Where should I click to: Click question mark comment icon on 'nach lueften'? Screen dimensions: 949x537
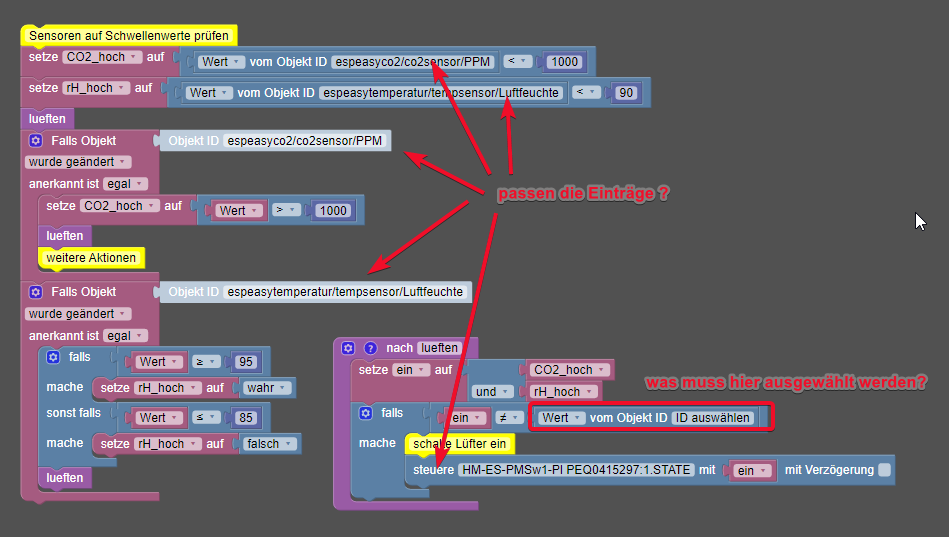tap(370, 348)
